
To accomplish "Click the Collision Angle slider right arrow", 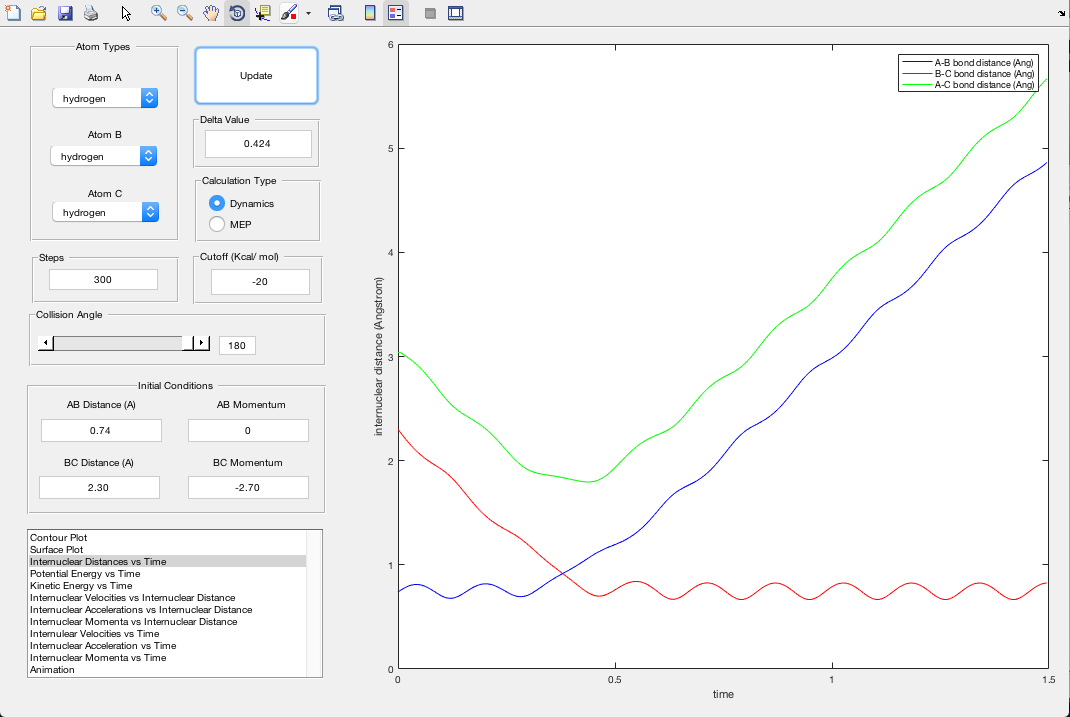I will pos(202,343).
